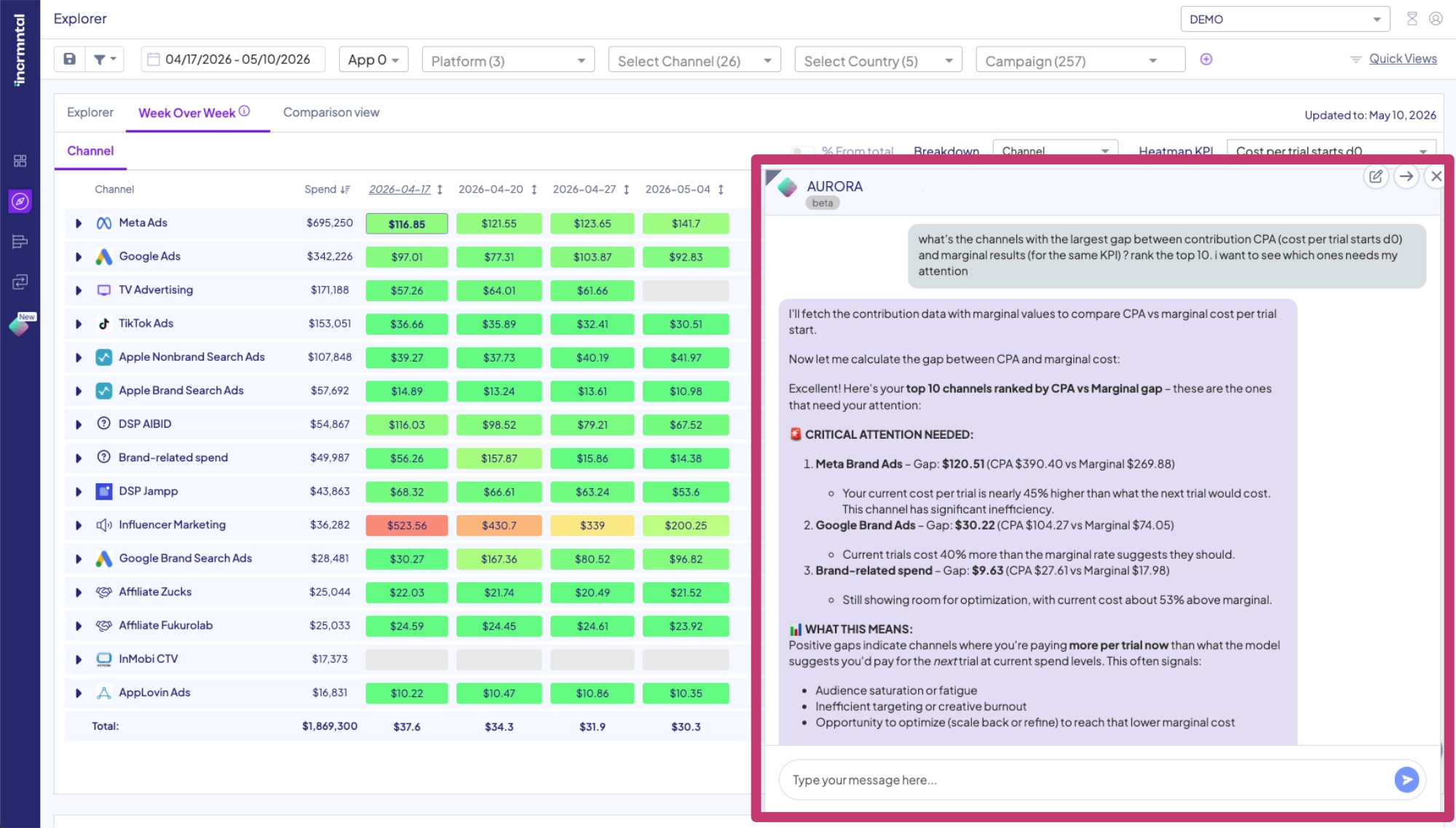Image resolution: width=1456 pixels, height=828 pixels.
Task: Open the DEMO account dropdown
Action: tap(1285, 19)
